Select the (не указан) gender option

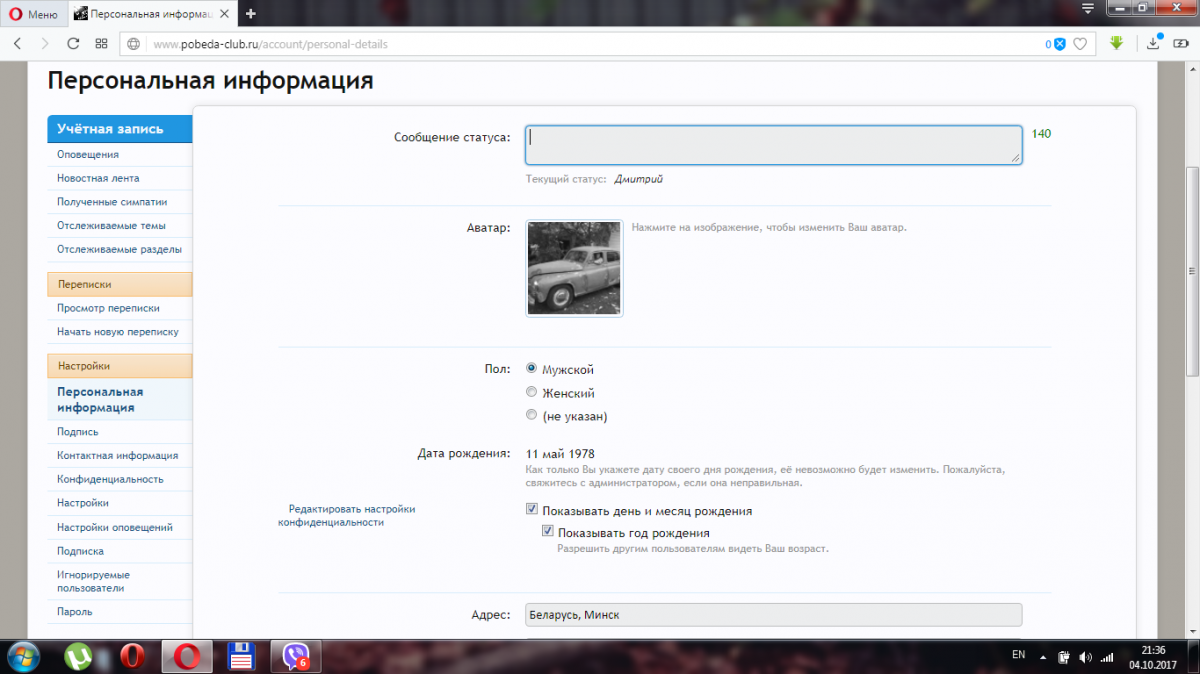click(532, 416)
